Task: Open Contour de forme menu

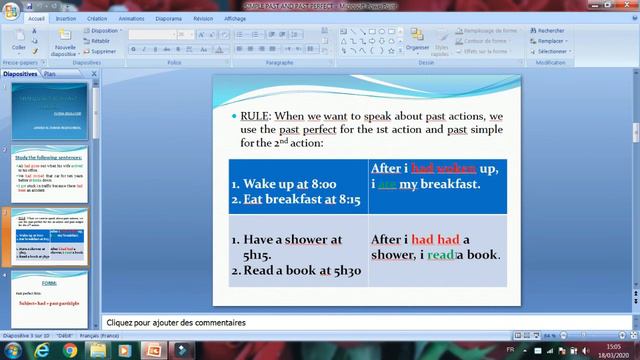Action: (483, 41)
